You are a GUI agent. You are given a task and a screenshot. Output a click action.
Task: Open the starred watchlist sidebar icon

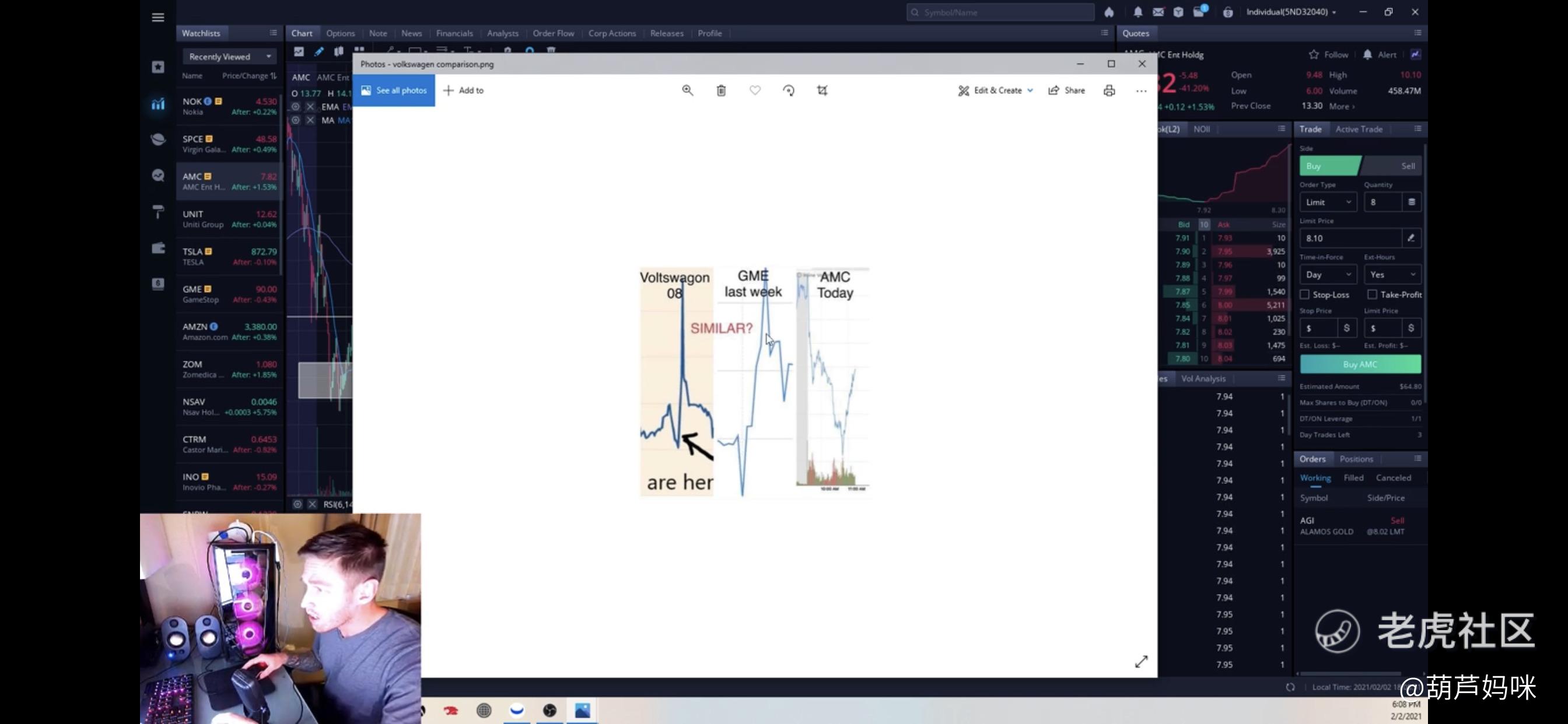(157, 67)
